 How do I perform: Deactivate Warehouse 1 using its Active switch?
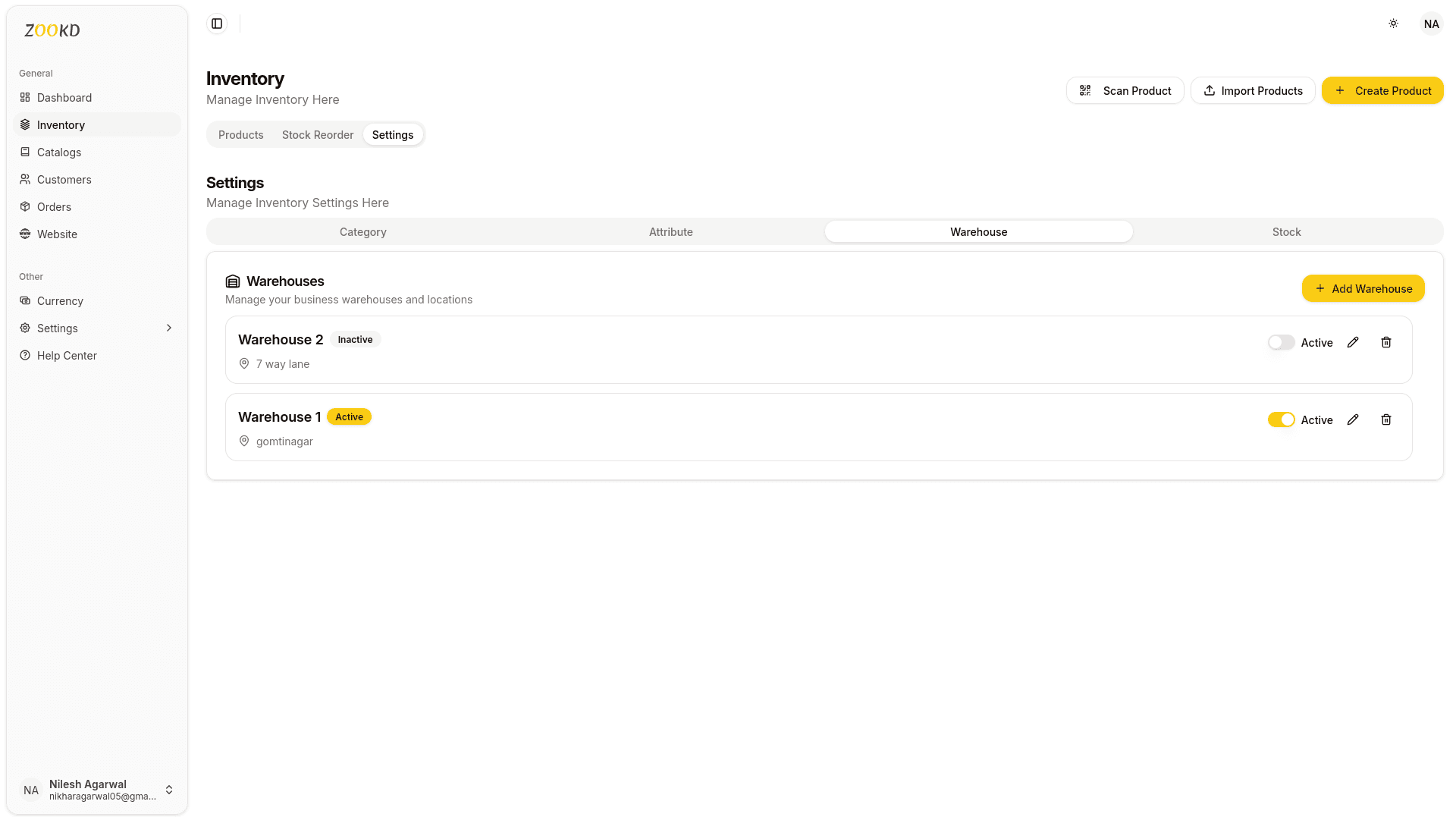pyautogui.click(x=1281, y=419)
